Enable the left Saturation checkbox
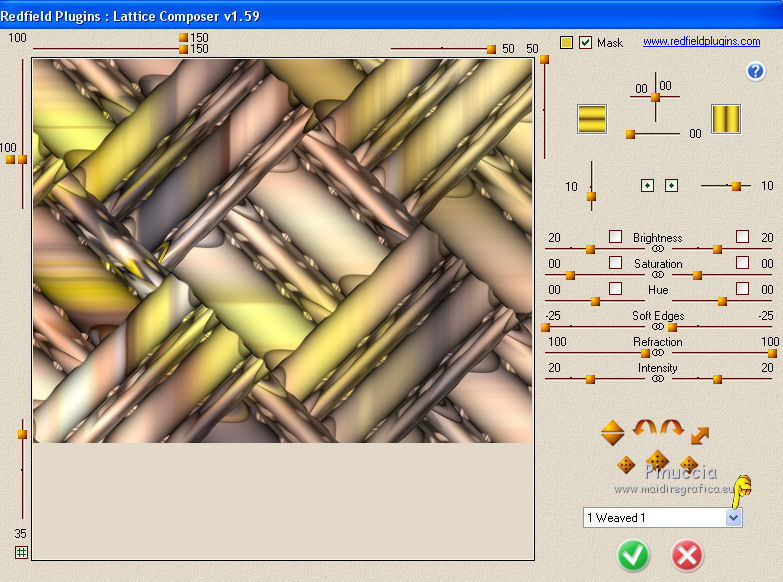The image size is (783, 582). tap(615, 262)
